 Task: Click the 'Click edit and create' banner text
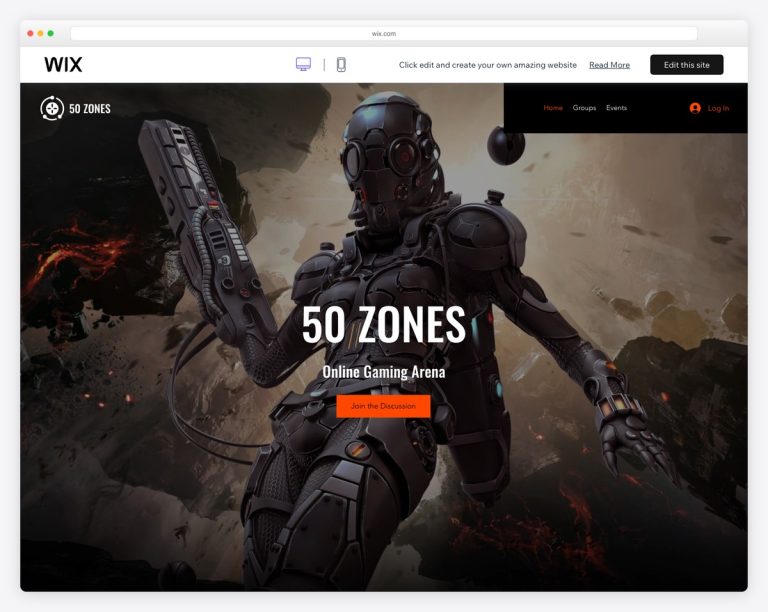pos(487,65)
